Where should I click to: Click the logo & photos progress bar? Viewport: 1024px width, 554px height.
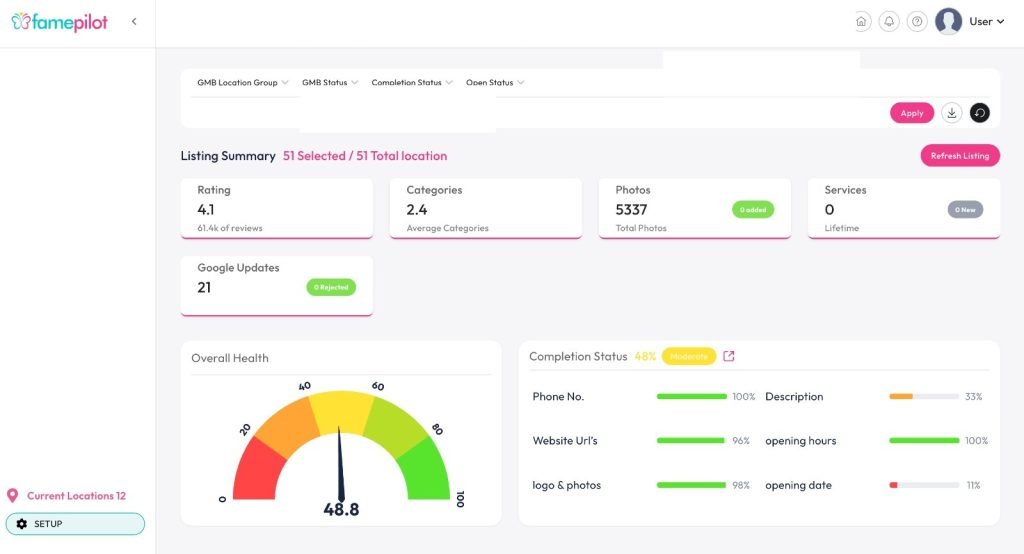point(692,485)
